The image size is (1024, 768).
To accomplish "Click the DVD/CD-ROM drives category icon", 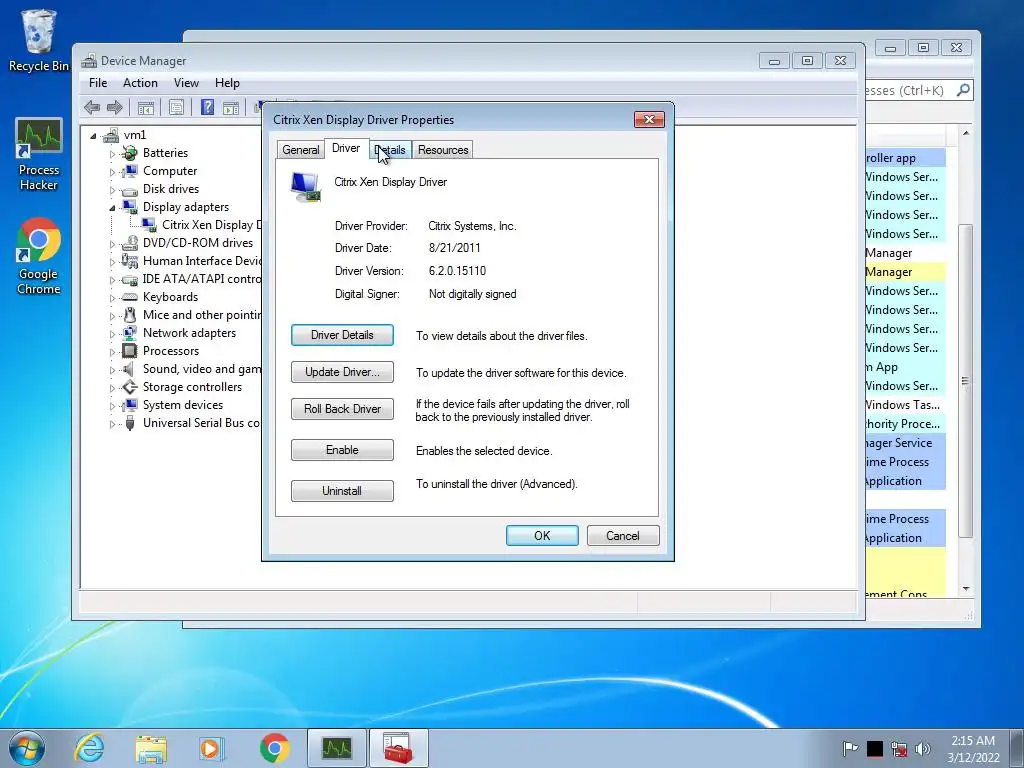I will click(130, 243).
